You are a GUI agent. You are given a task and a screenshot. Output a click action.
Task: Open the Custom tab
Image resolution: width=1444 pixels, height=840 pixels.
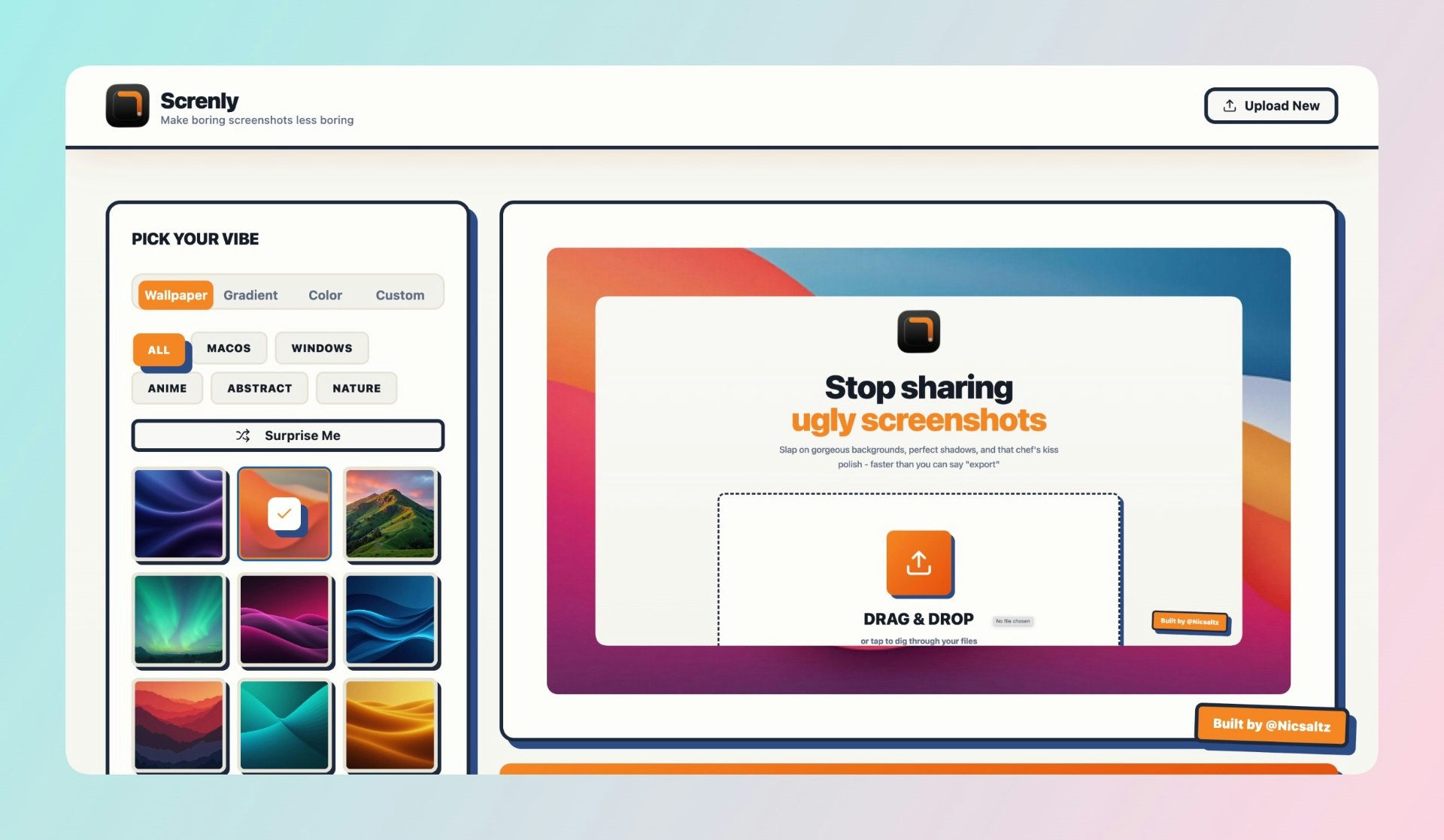tap(400, 295)
